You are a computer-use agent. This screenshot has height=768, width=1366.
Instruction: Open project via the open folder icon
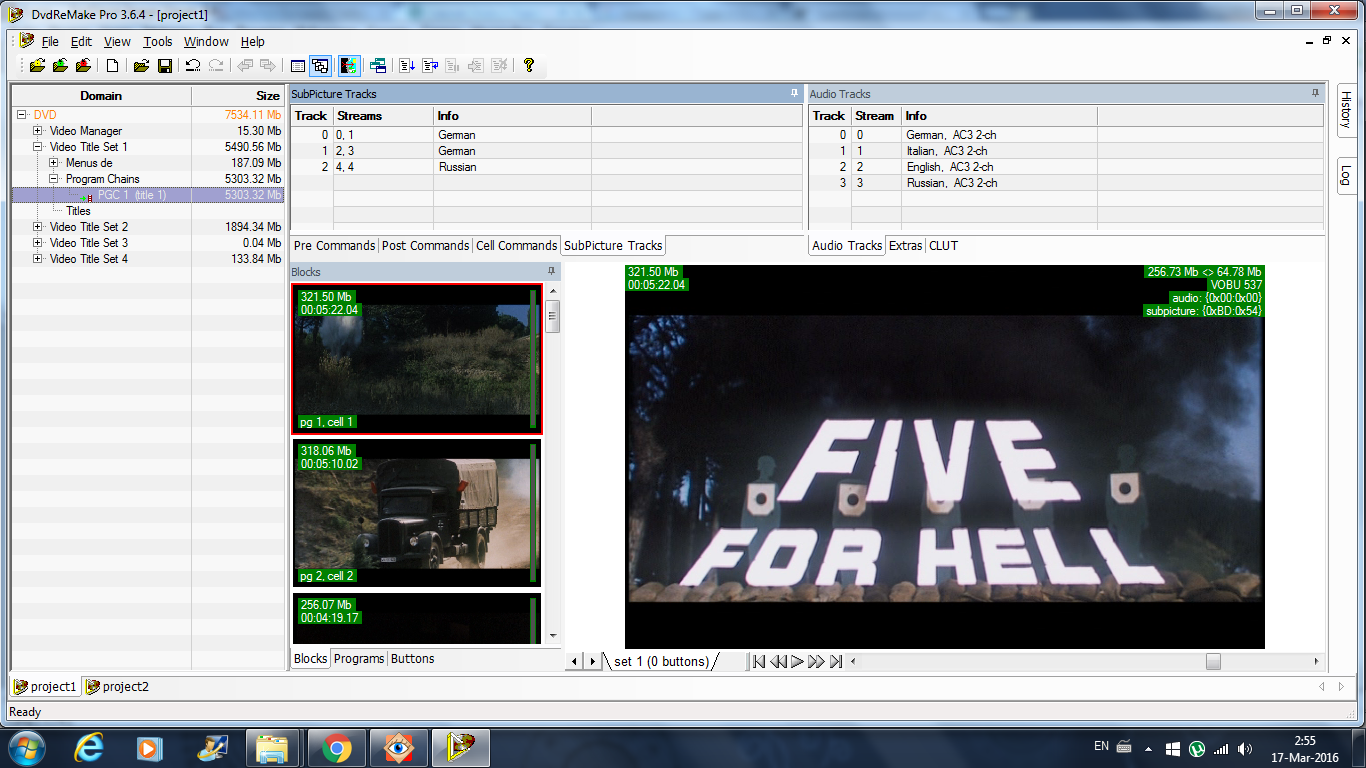141,66
